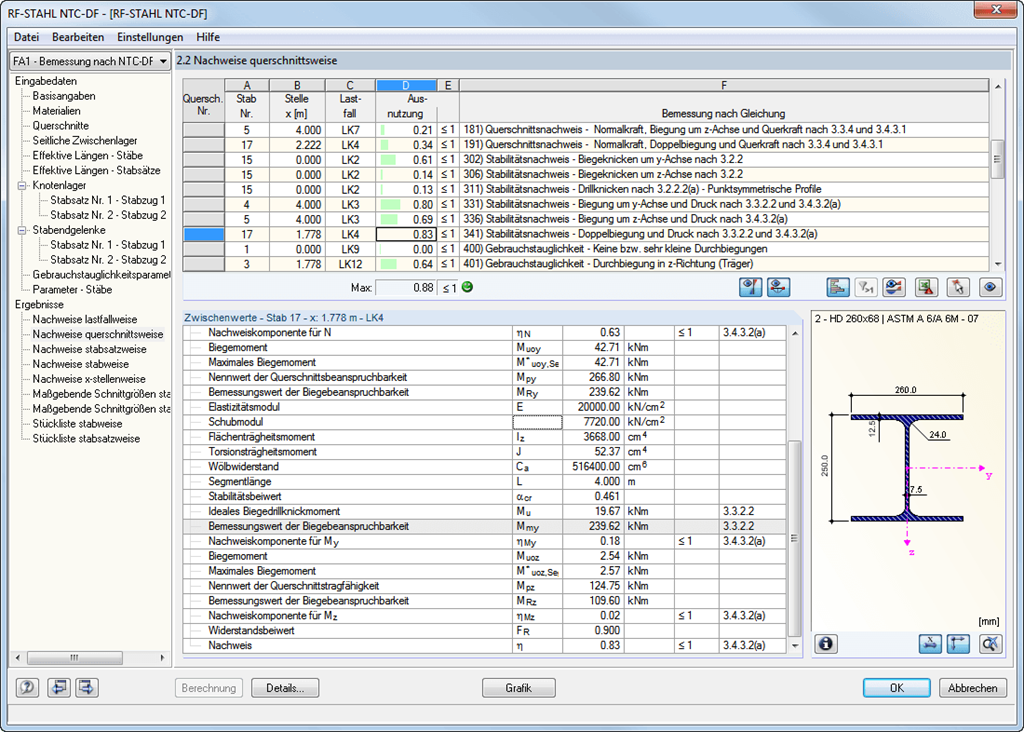Open the Datei menu

(x=26, y=37)
